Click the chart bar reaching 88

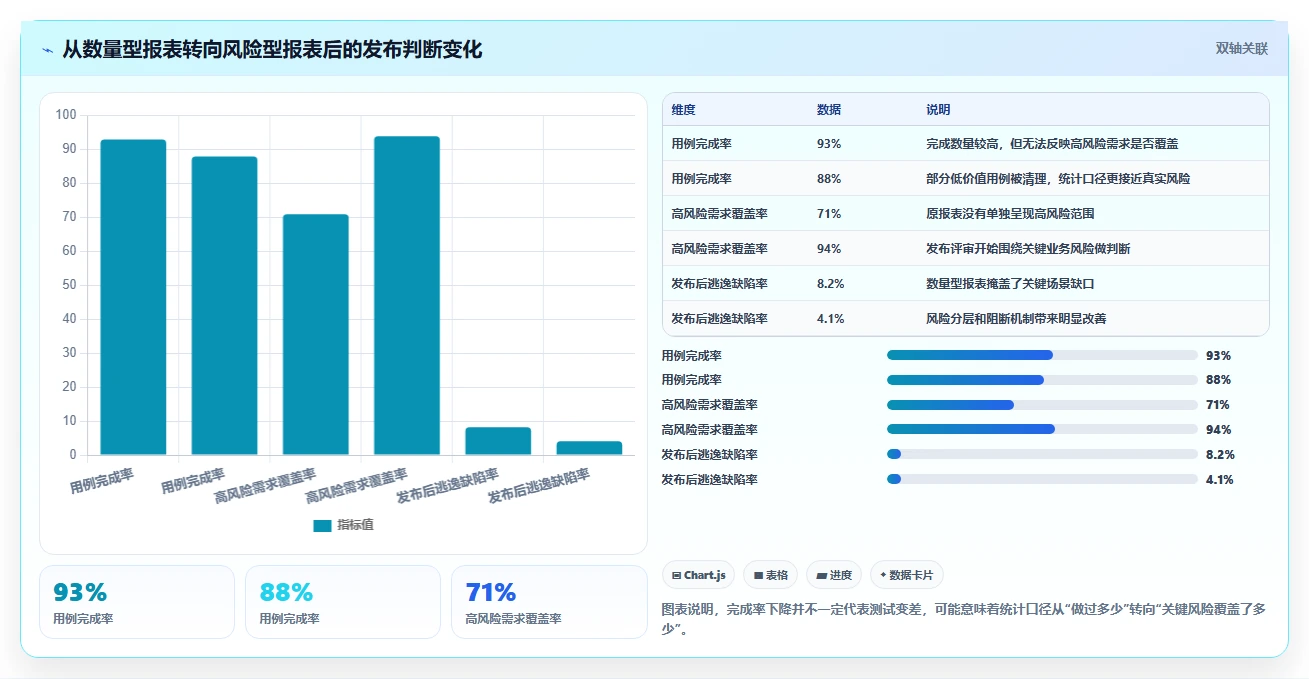pyautogui.click(x=224, y=306)
